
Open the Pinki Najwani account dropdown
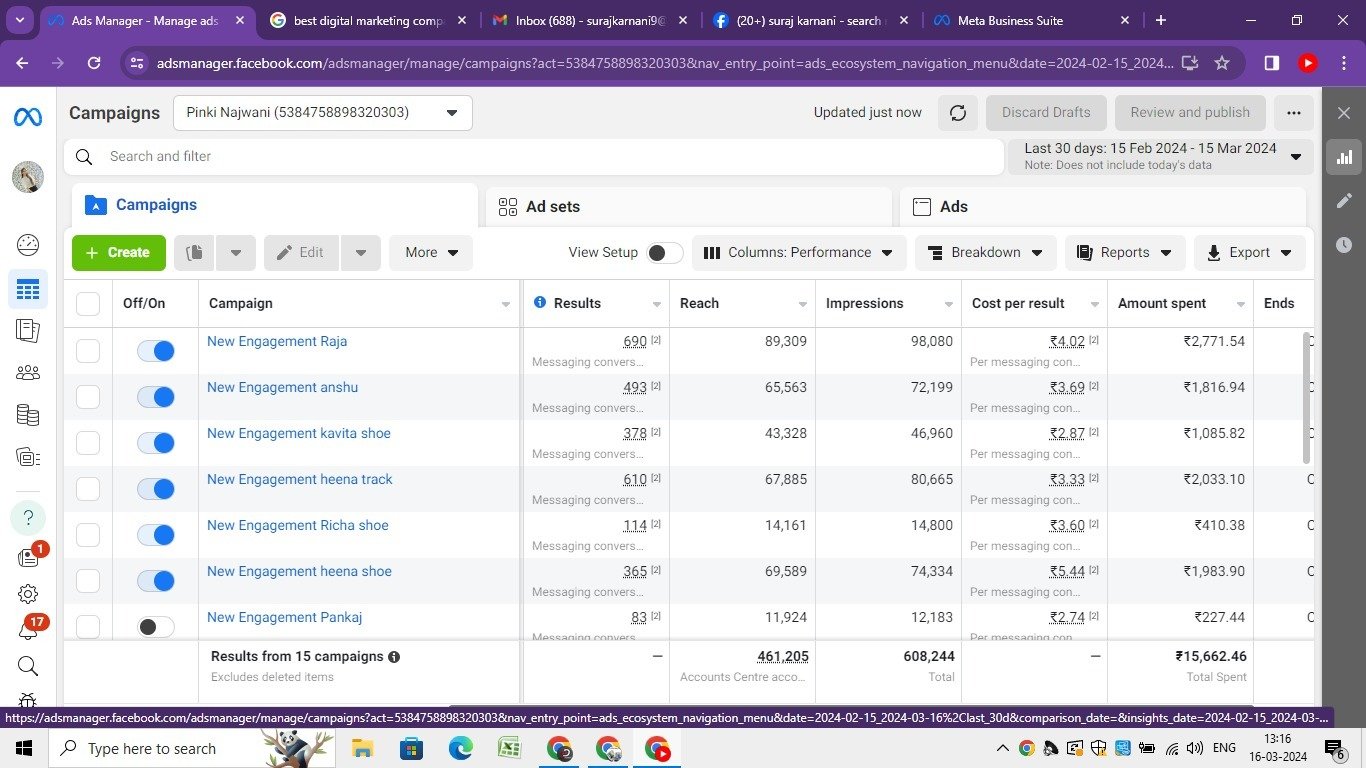click(322, 113)
